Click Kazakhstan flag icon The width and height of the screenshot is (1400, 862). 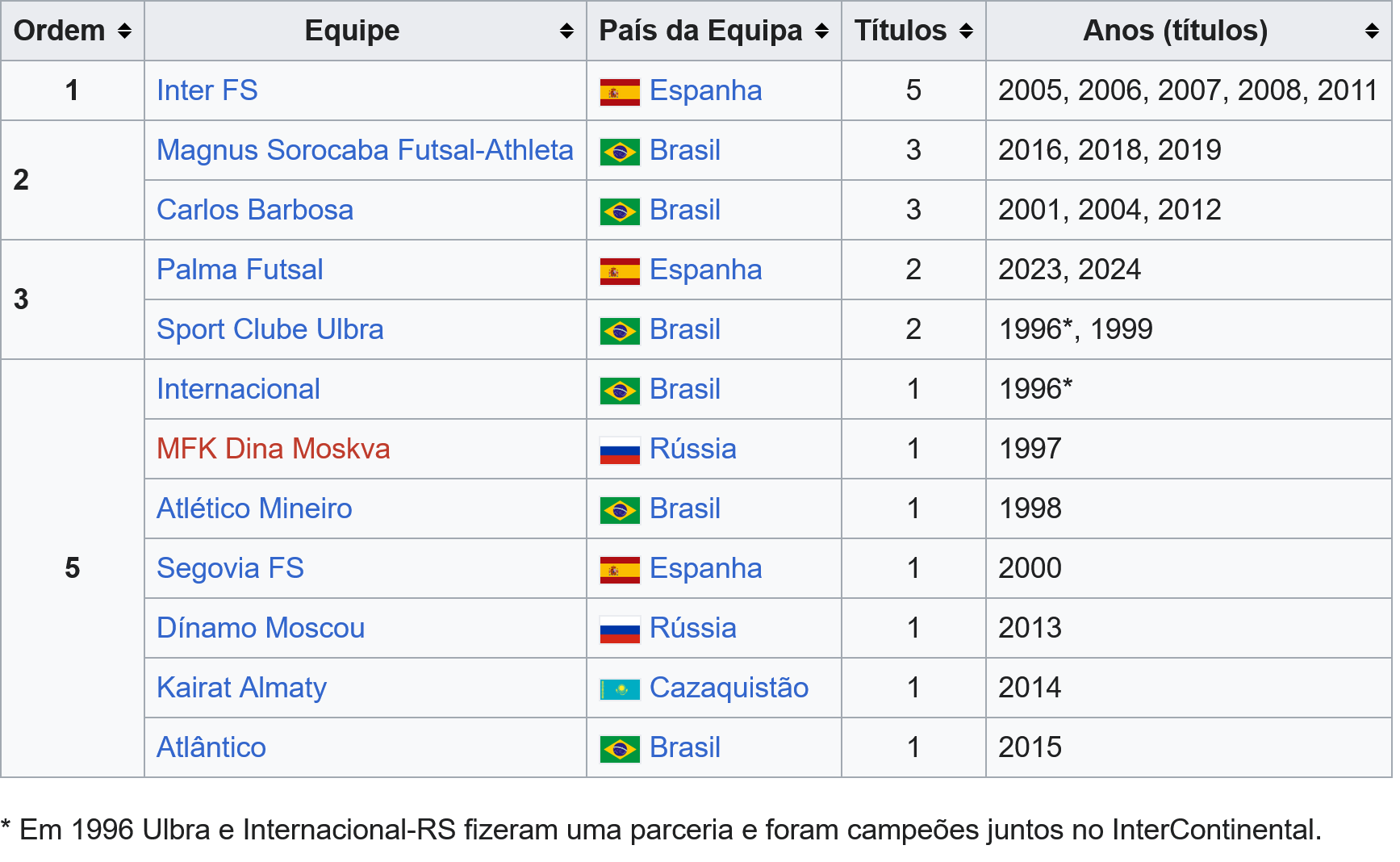coord(620,689)
